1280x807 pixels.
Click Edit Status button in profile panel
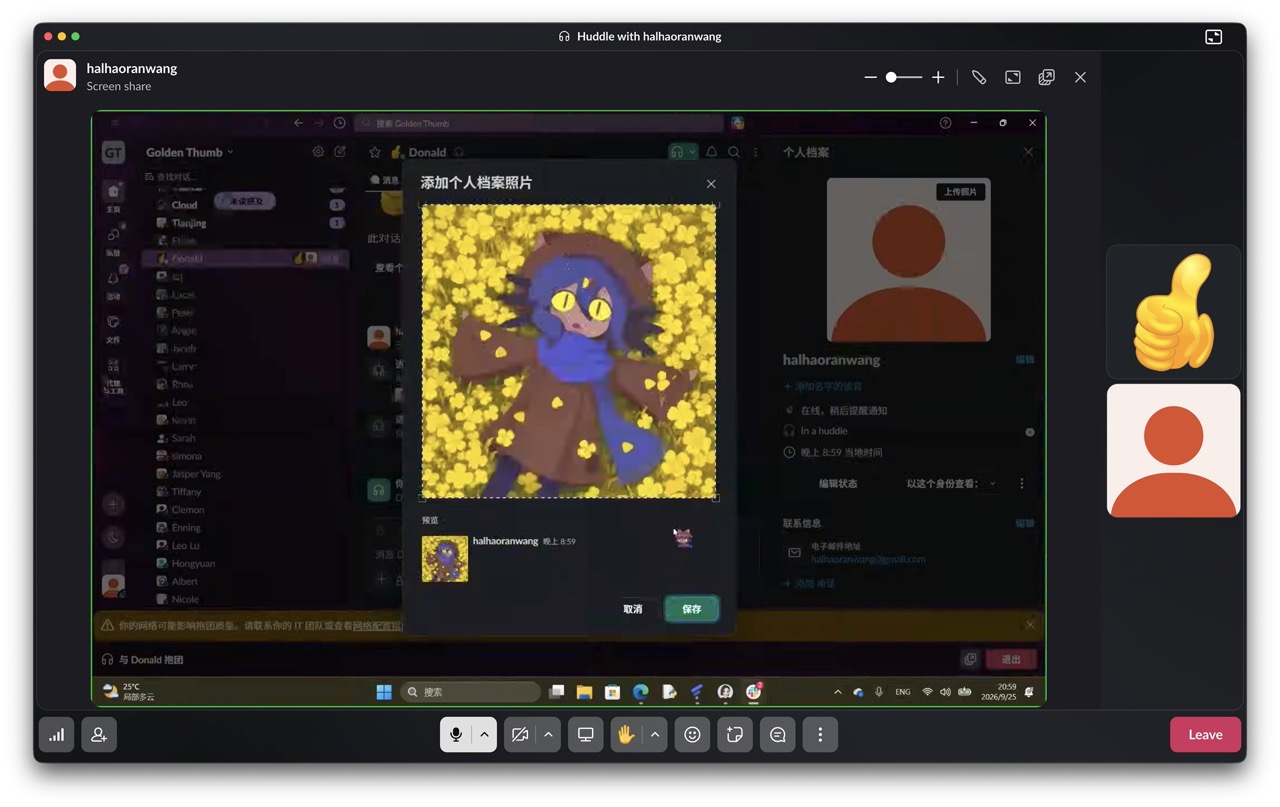(x=838, y=483)
